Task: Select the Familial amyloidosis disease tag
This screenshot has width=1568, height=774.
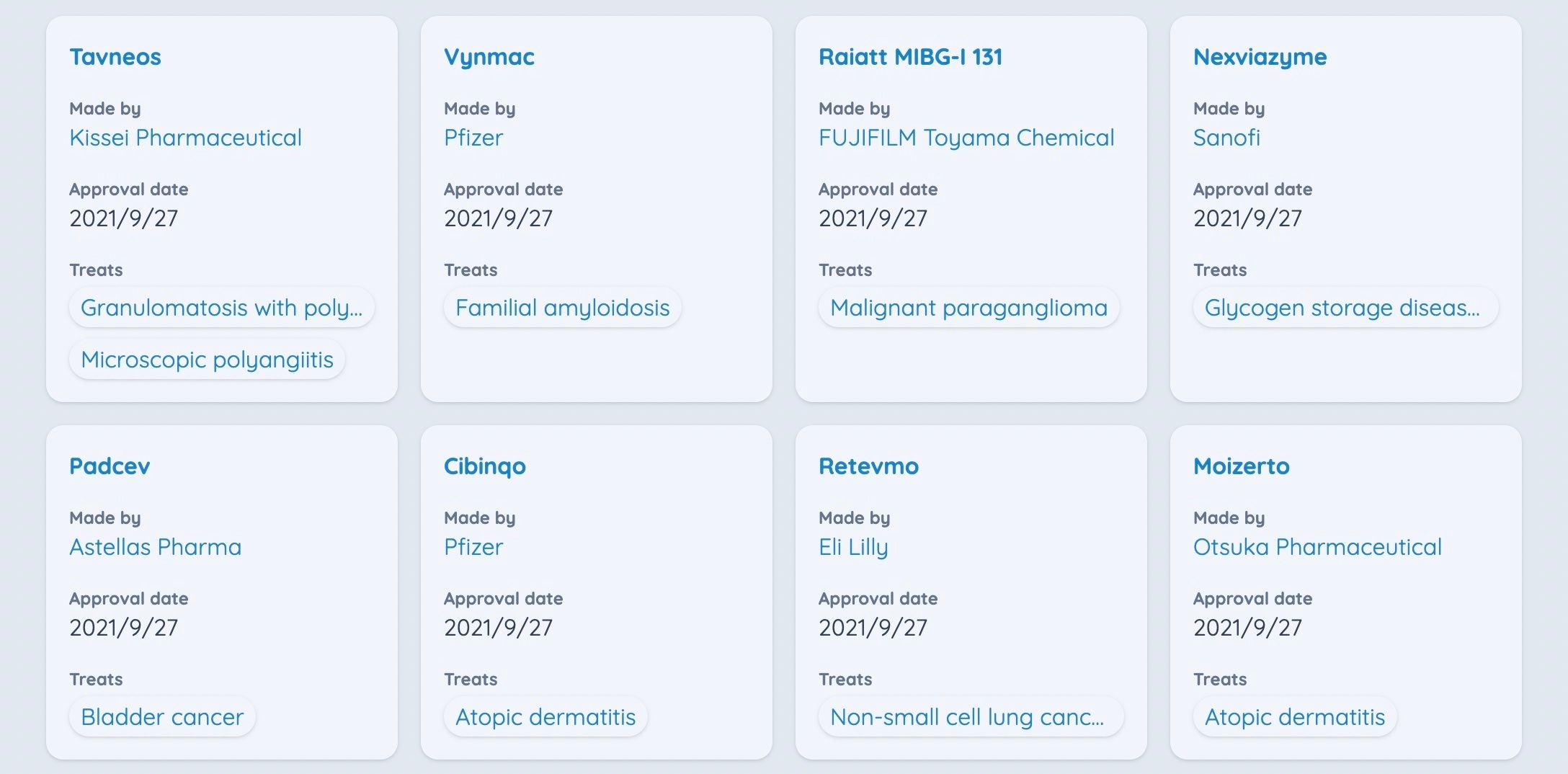Action: (x=562, y=308)
